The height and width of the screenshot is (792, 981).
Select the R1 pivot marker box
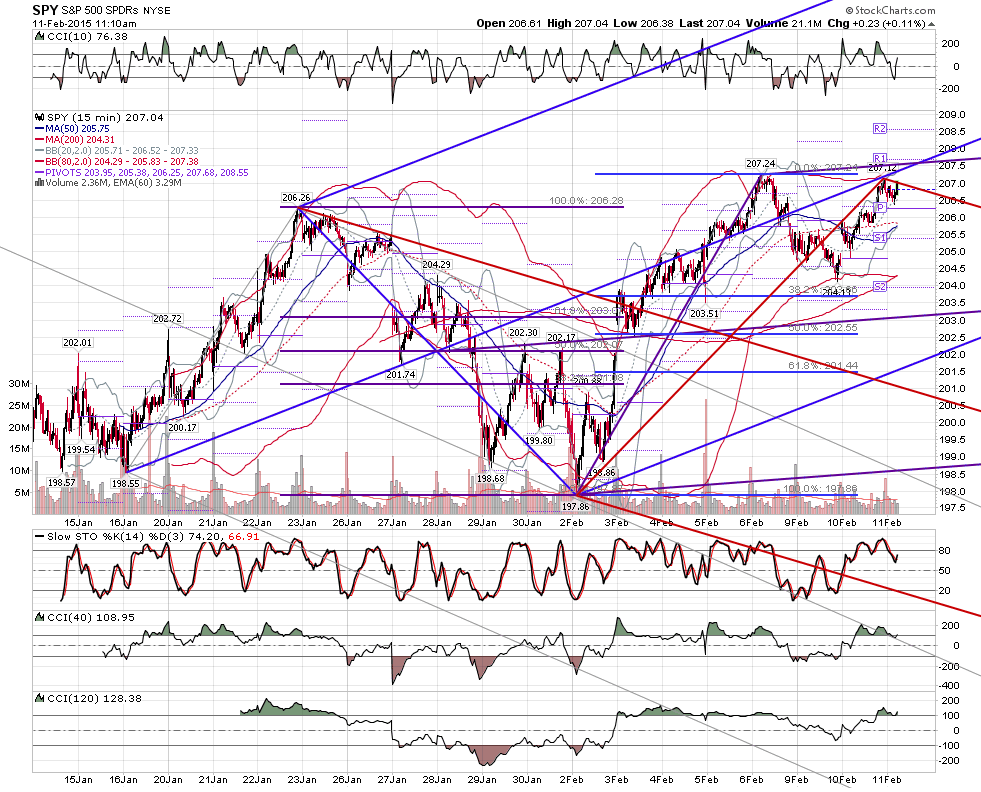coord(880,158)
